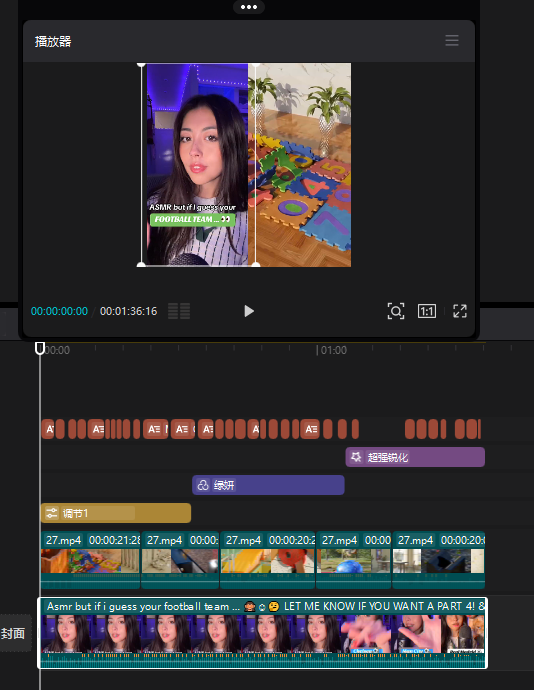Viewport: 534px width, 690px height.
Task: Open the preview zoom magnifier-frame icon
Action: (x=396, y=311)
